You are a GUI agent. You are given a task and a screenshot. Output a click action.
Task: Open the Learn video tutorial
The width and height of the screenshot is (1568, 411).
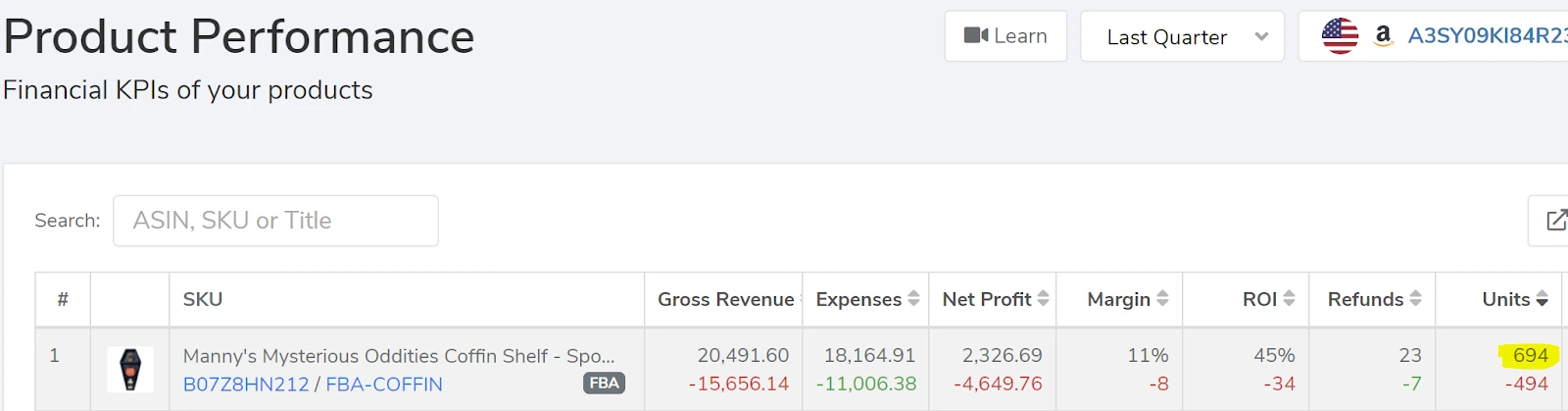(1005, 36)
